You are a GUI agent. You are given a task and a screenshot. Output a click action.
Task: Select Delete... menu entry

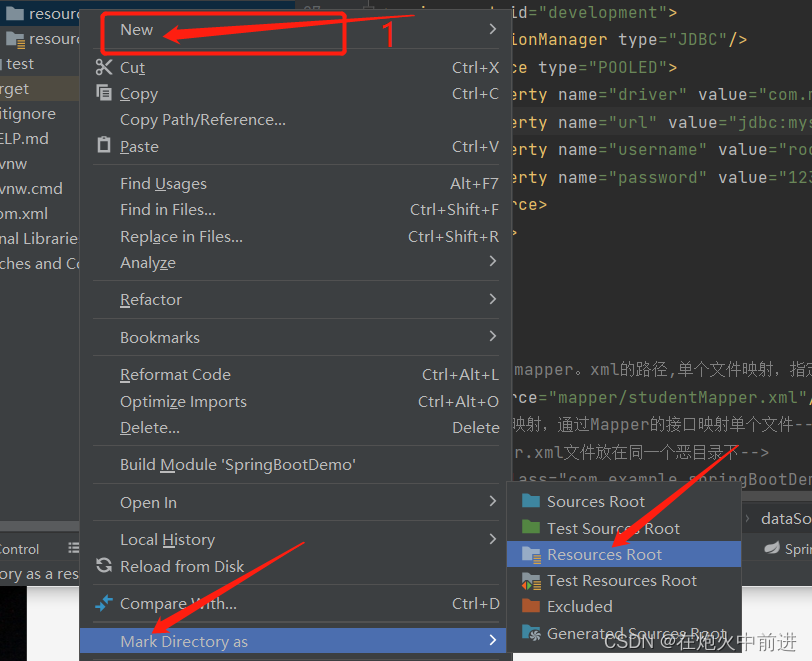[x=296, y=427]
